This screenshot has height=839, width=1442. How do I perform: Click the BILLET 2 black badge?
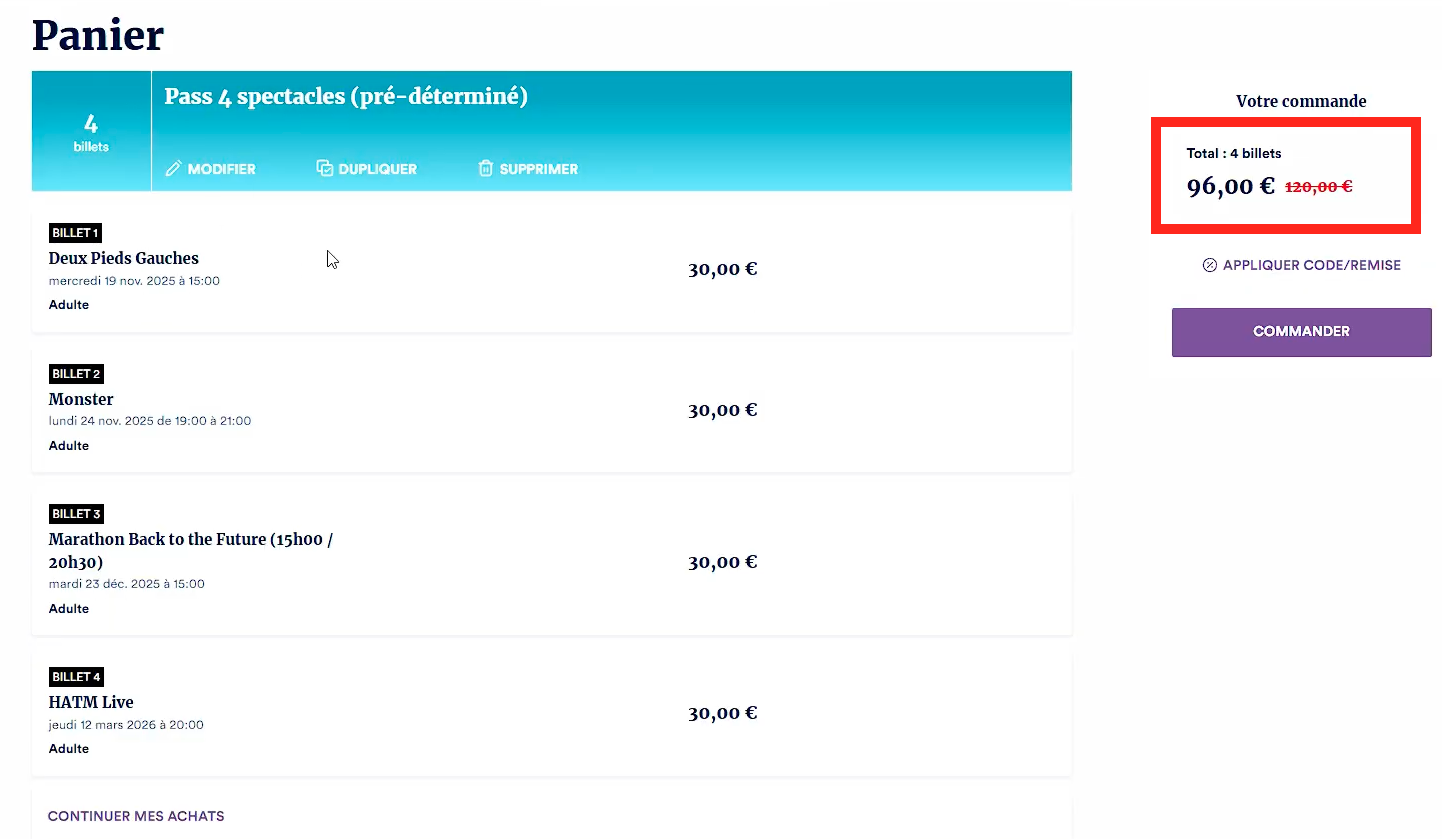[76, 374]
